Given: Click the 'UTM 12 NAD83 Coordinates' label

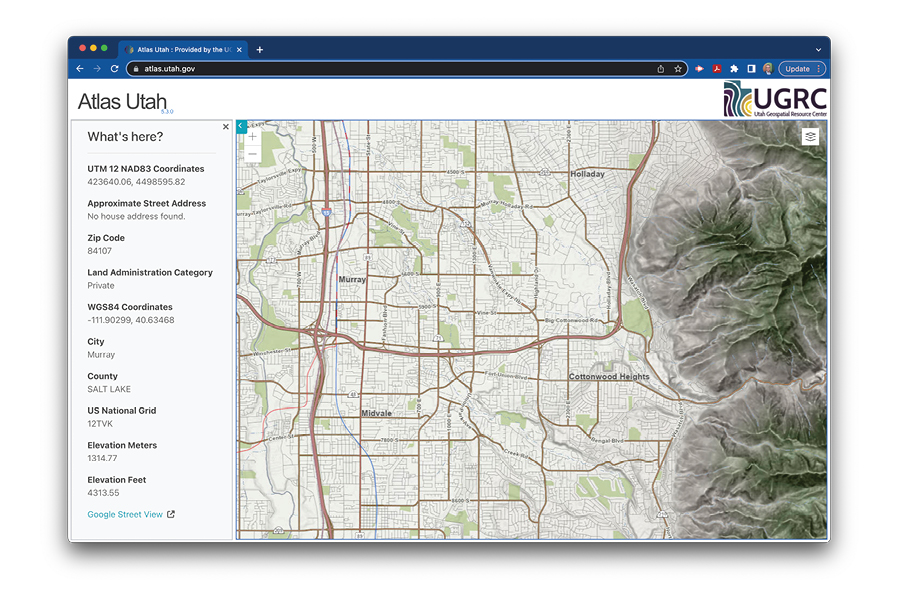Looking at the screenshot, I should [x=146, y=169].
